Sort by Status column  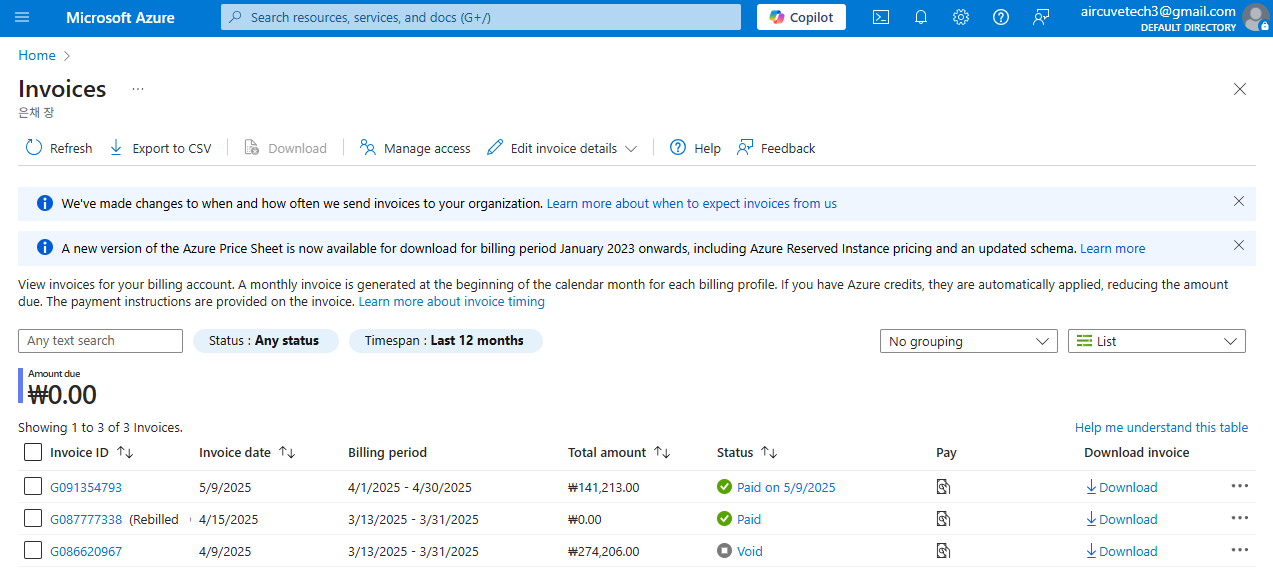pos(747,452)
